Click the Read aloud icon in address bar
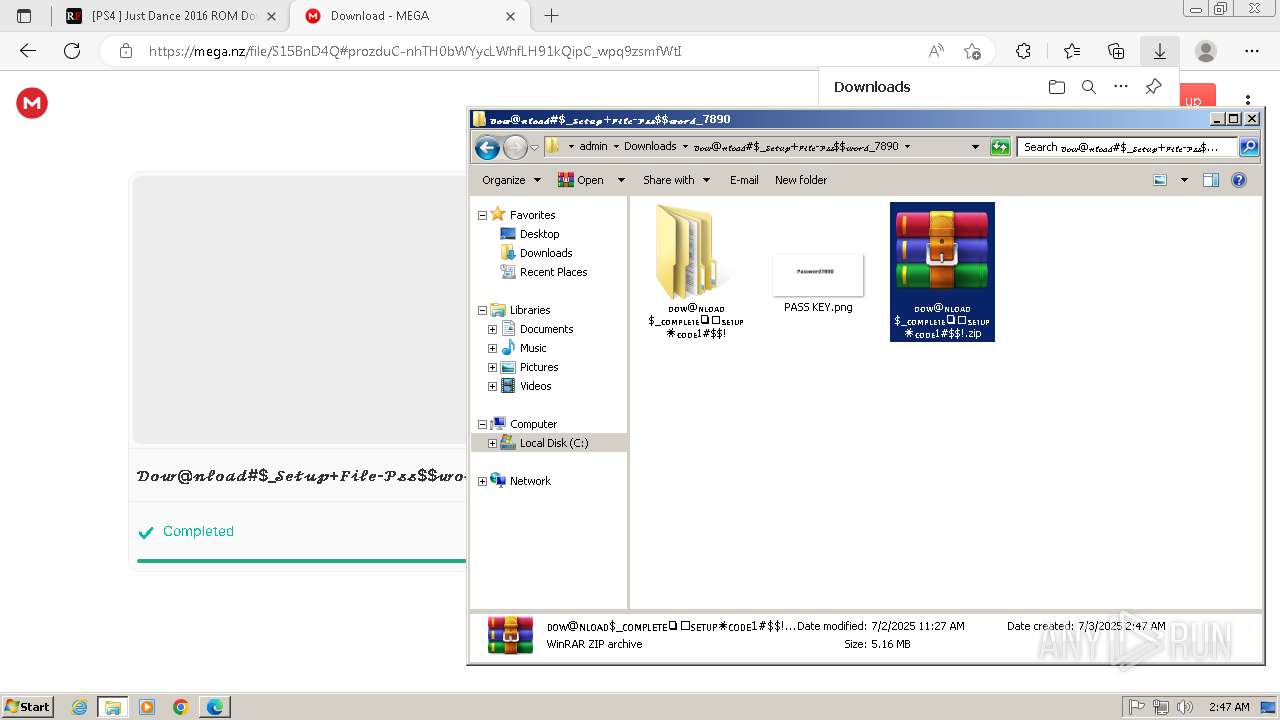The image size is (1280, 720). (936, 51)
